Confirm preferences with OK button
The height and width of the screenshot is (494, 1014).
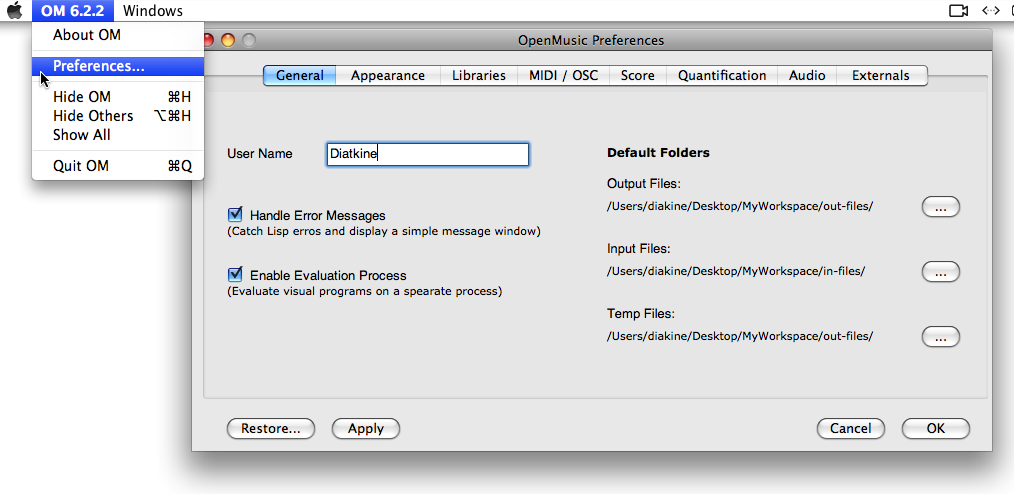[x=936, y=428]
